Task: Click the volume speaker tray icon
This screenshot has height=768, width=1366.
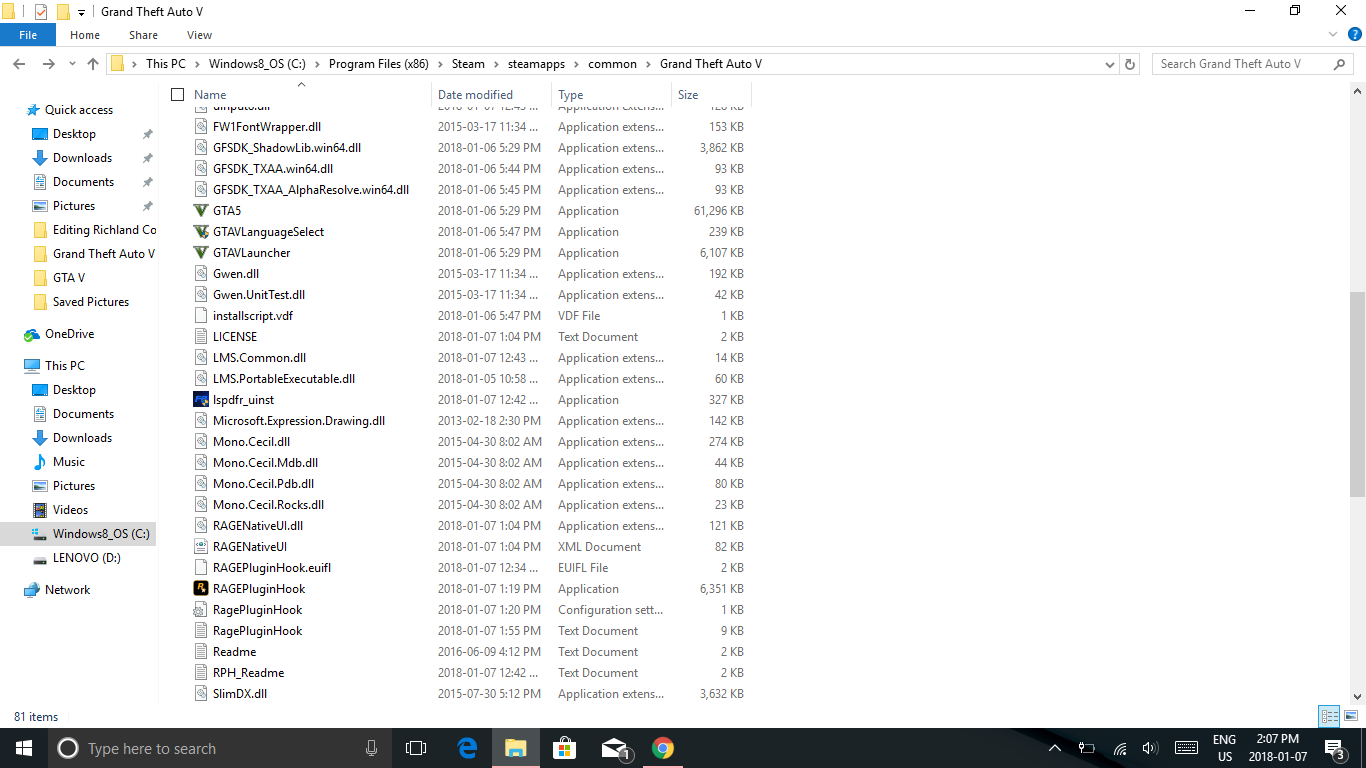Action: click(1150, 748)
